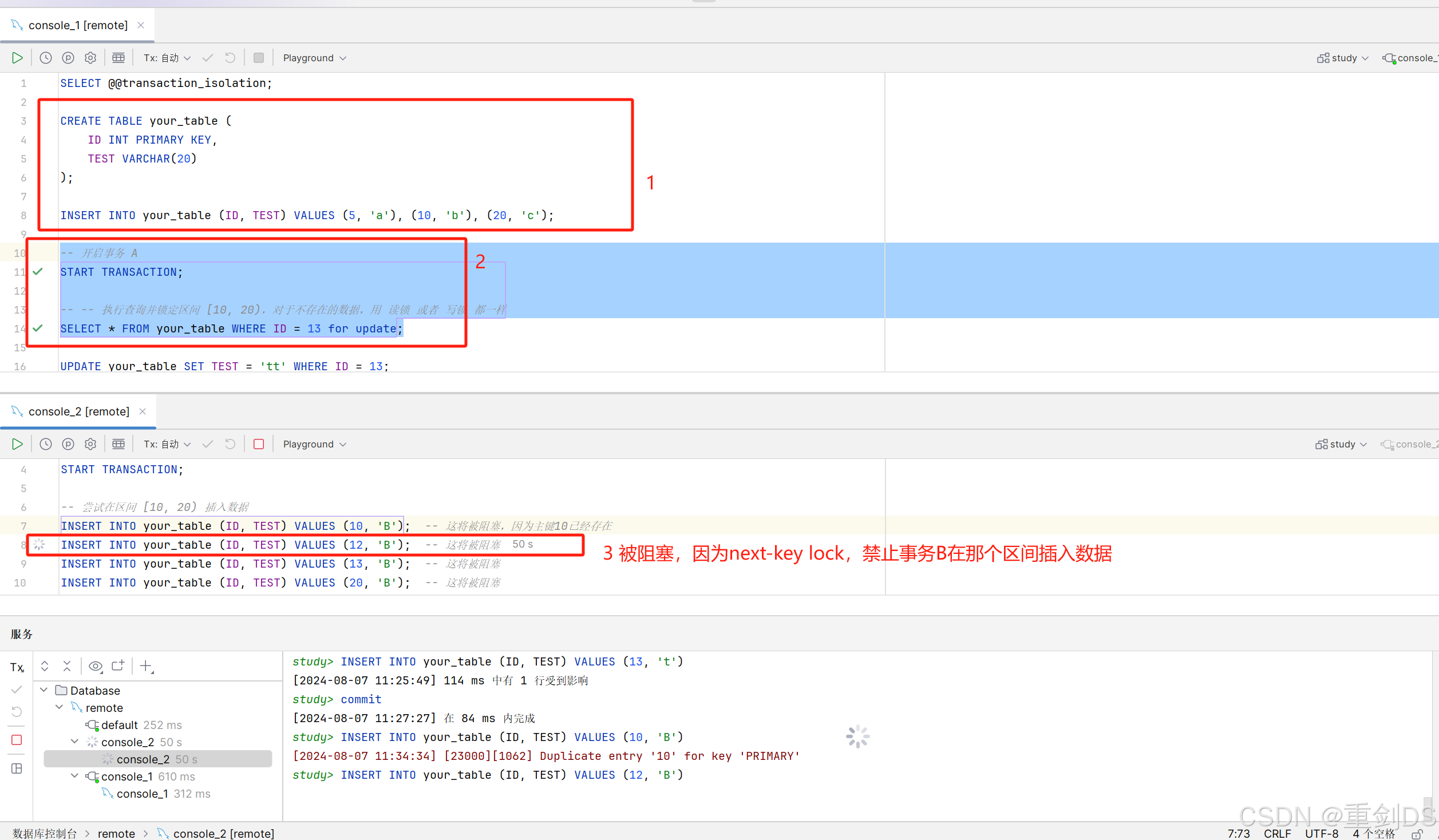The width and height of the screenshot is (1439, 840).
Task: Run query in console_2 editor
Action: pos(17,444)
